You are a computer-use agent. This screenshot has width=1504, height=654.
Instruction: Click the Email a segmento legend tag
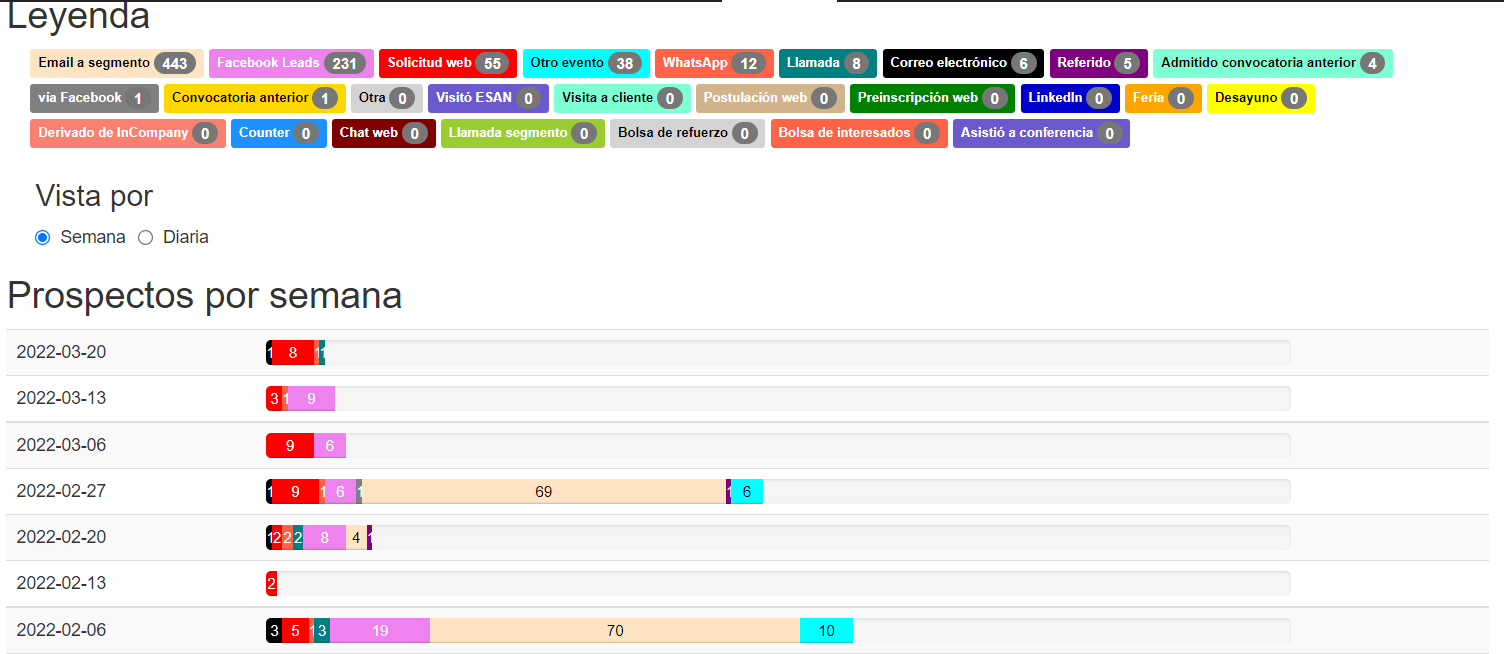click(x=117, y=63)
